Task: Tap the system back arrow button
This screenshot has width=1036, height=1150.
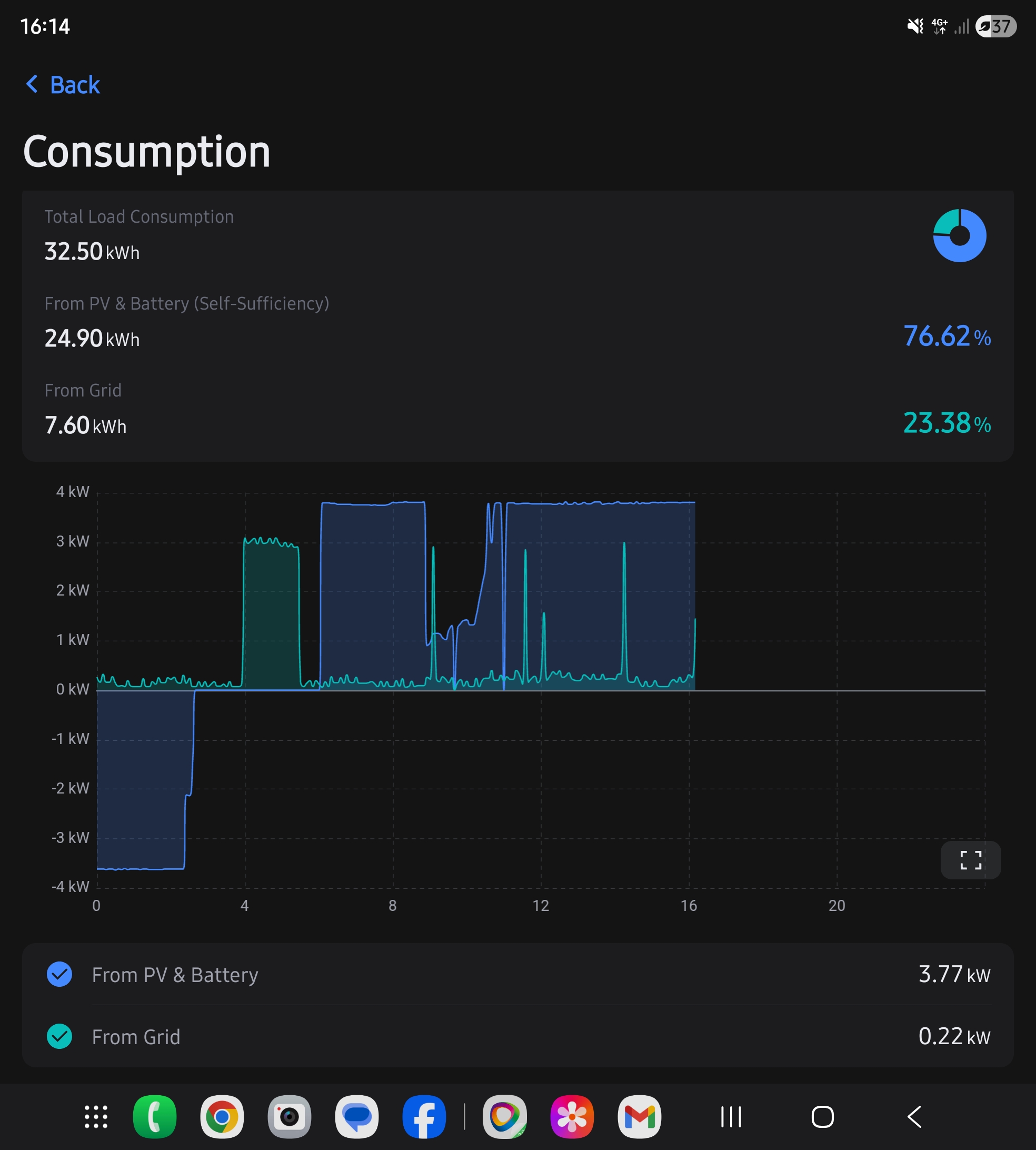Action: point(914,1116)
